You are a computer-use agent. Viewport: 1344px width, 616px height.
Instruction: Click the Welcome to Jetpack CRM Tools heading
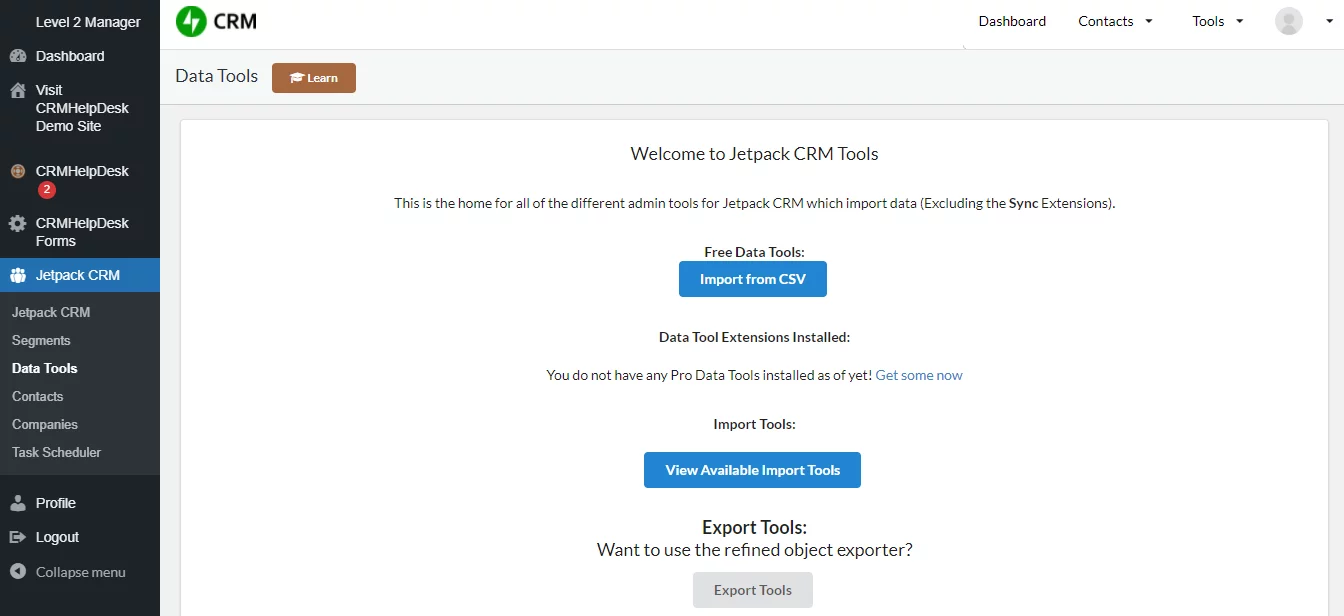click(x=755, y=154)
